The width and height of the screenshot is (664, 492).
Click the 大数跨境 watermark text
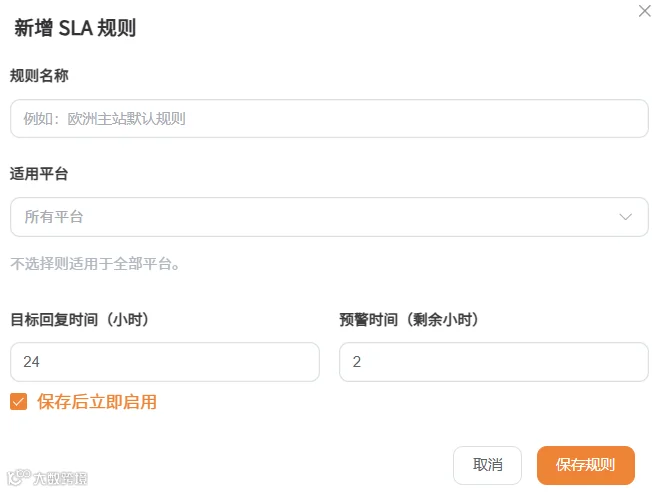[60, 478]
